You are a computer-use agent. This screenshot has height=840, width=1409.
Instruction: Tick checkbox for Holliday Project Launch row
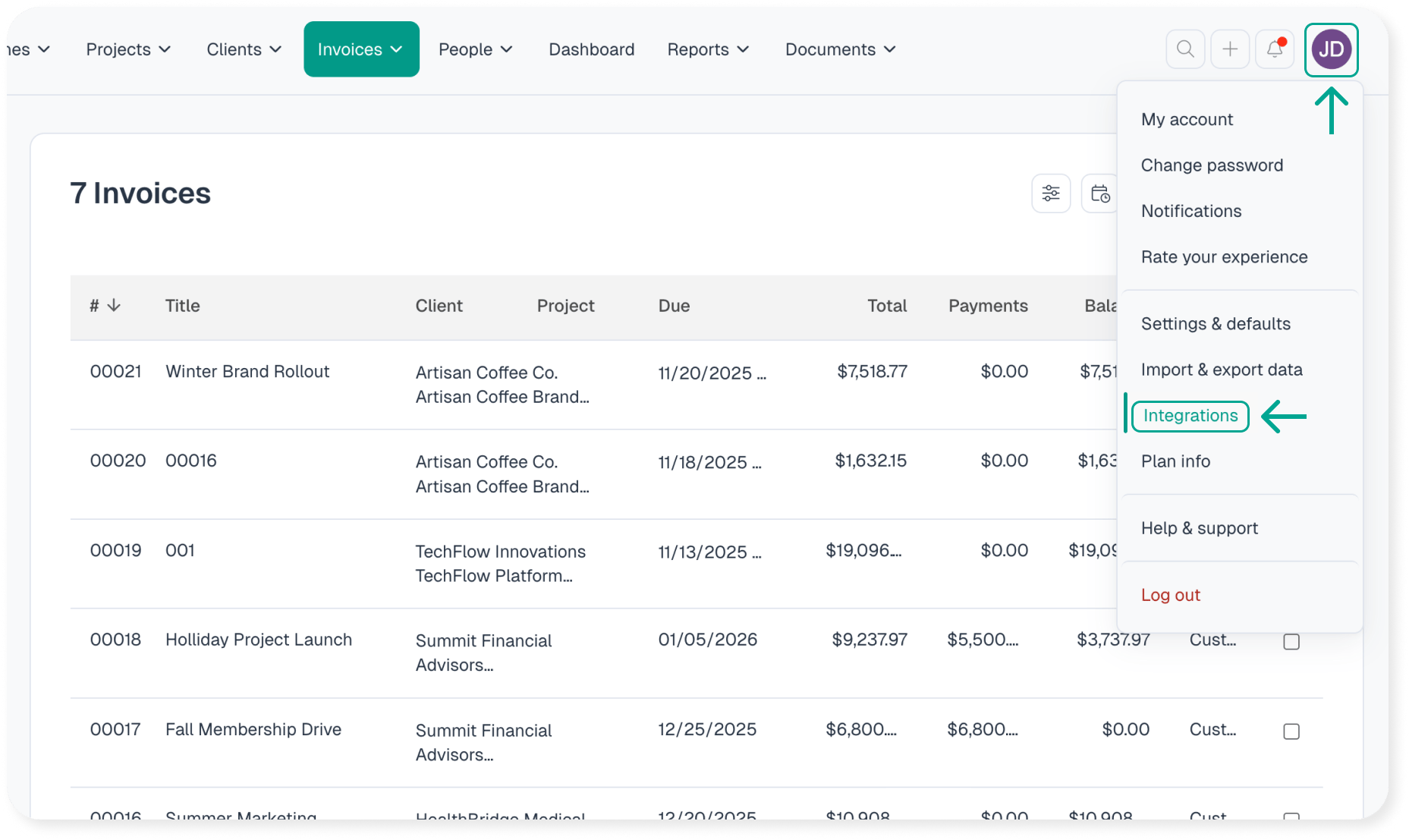point(1291,642)
